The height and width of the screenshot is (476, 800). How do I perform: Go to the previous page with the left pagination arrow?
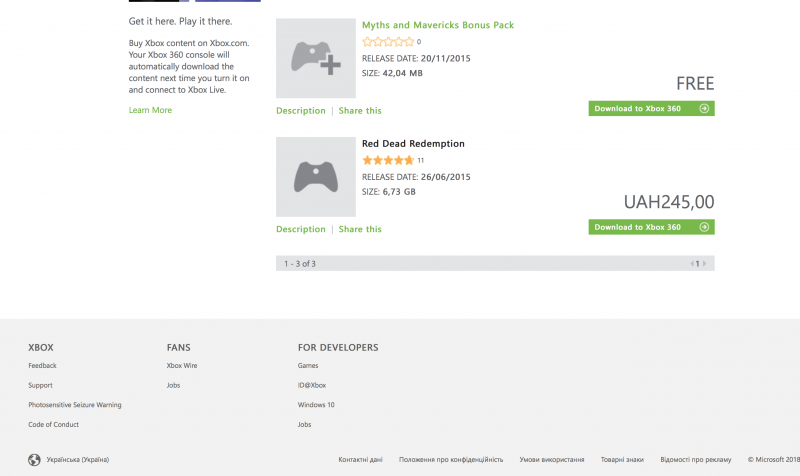pos(692,264)
